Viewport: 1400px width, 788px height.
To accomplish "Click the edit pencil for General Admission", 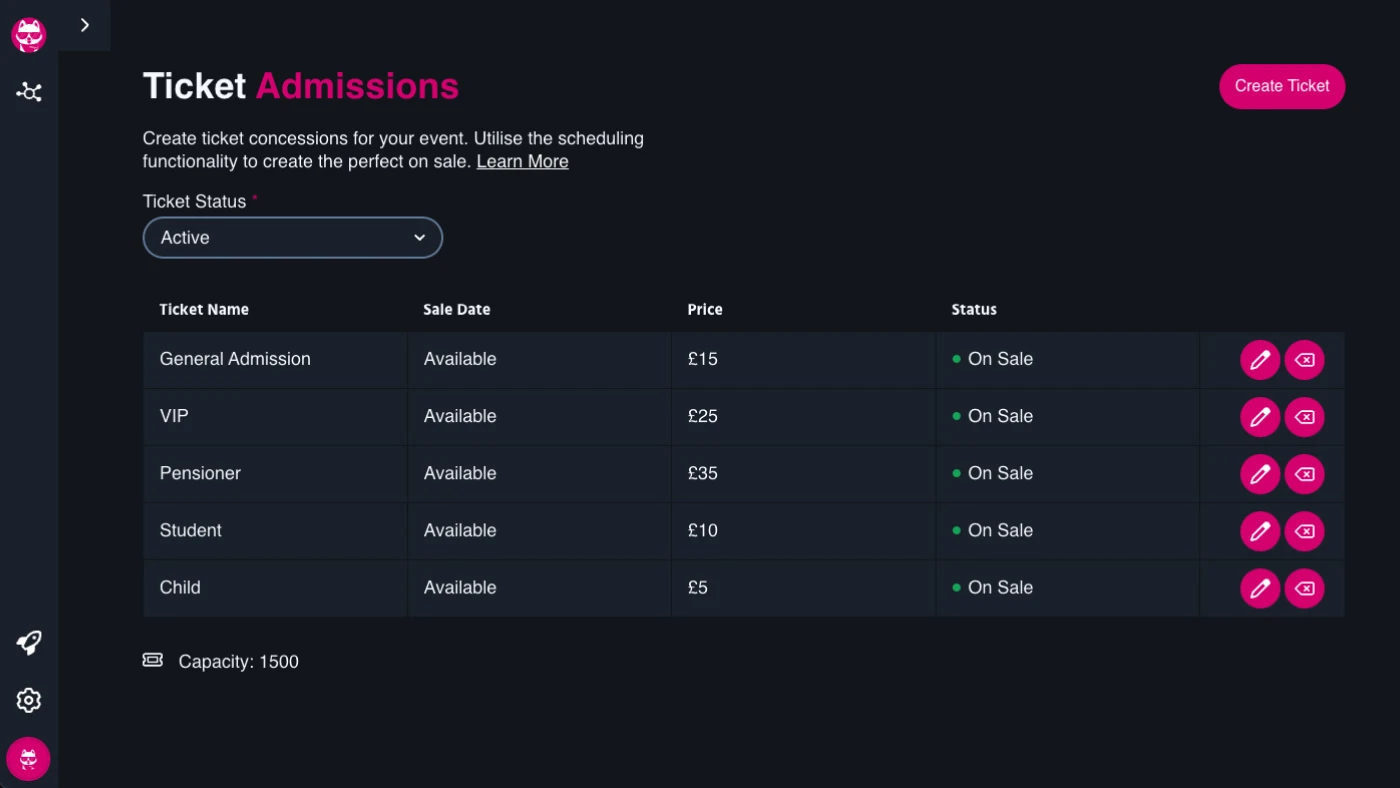I will click(1259, 360).
